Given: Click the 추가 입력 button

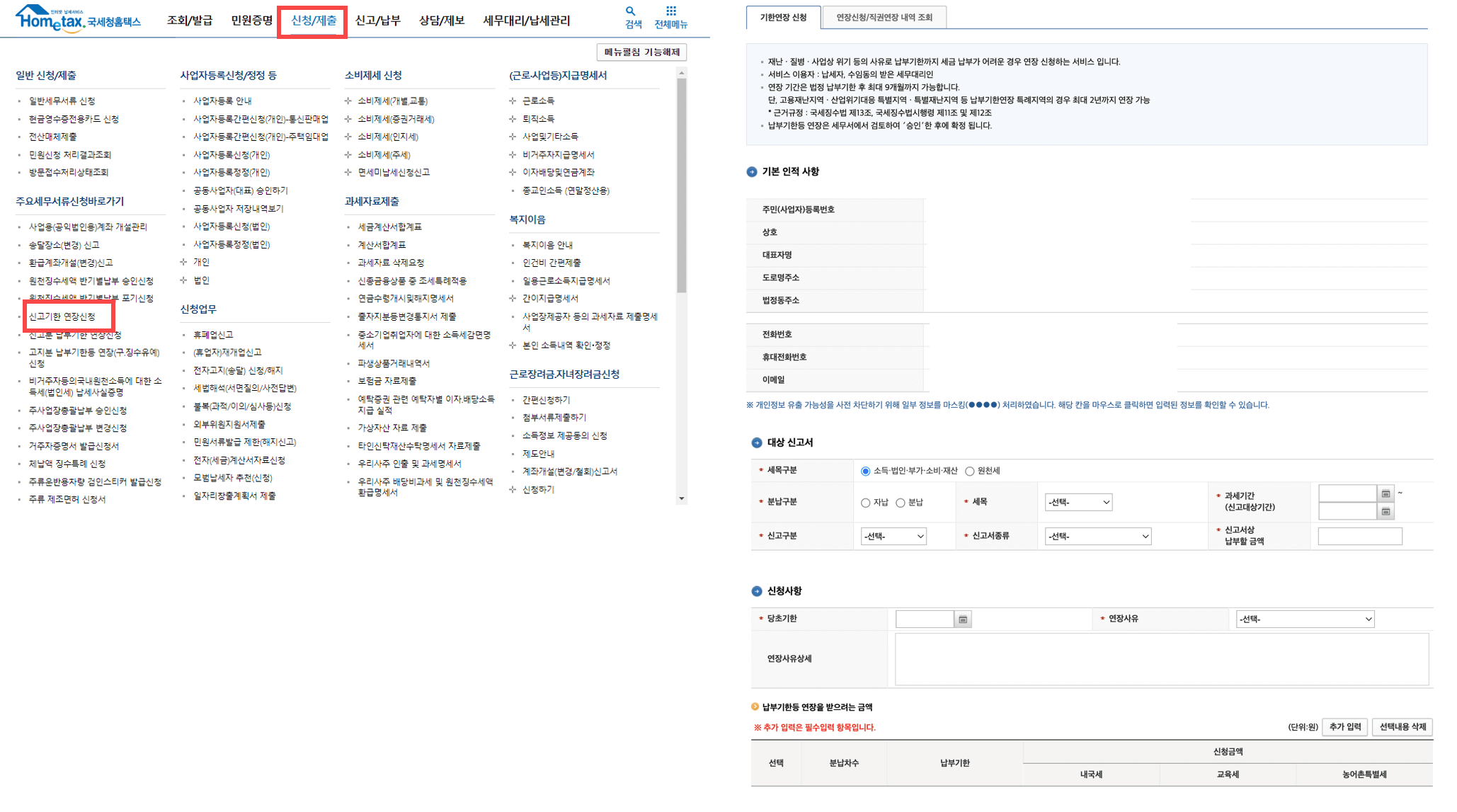Looking at the screenshot, I should [x=1344, y=726].
